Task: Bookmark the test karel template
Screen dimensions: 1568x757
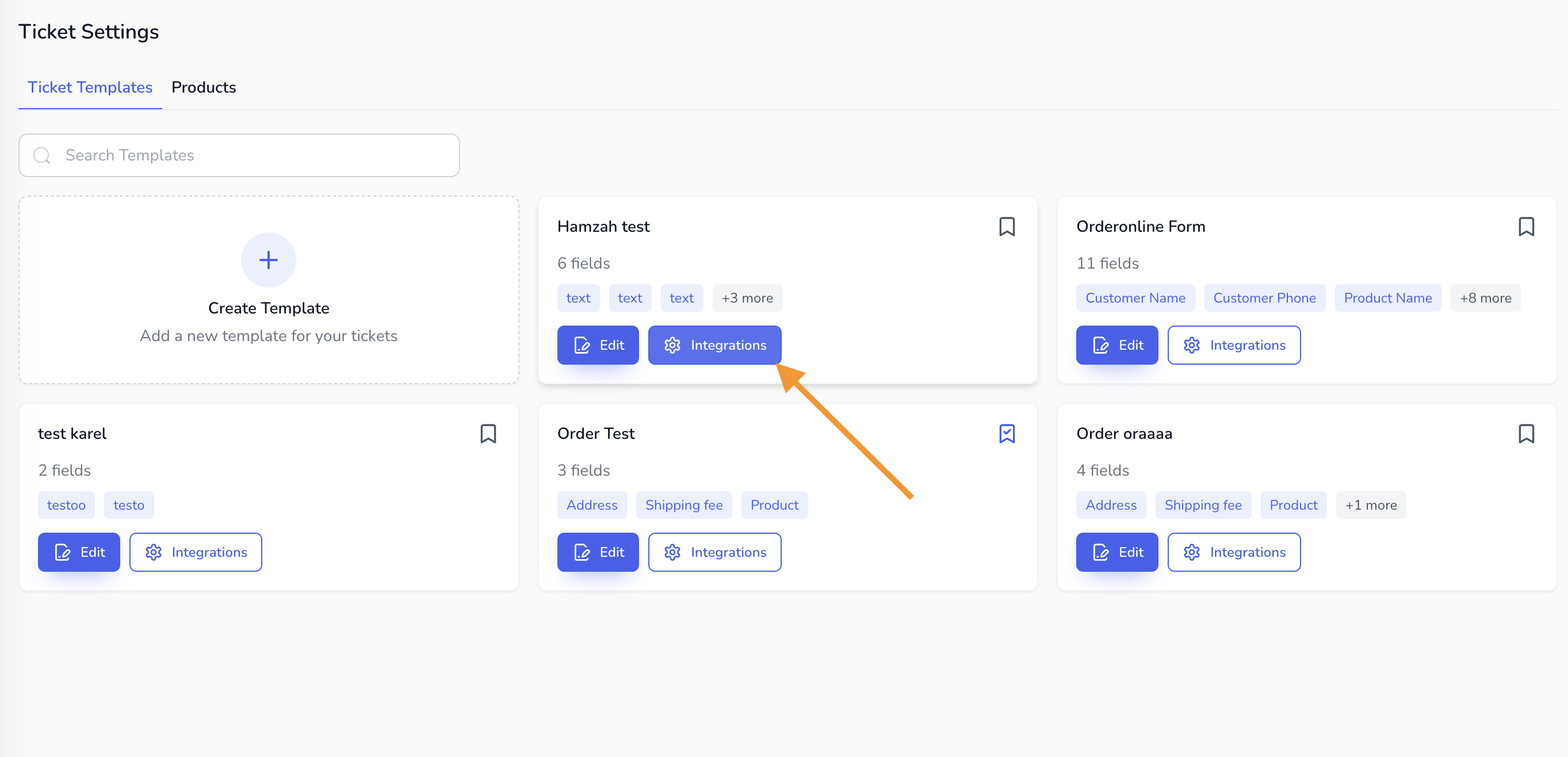Action: [488, 433]
